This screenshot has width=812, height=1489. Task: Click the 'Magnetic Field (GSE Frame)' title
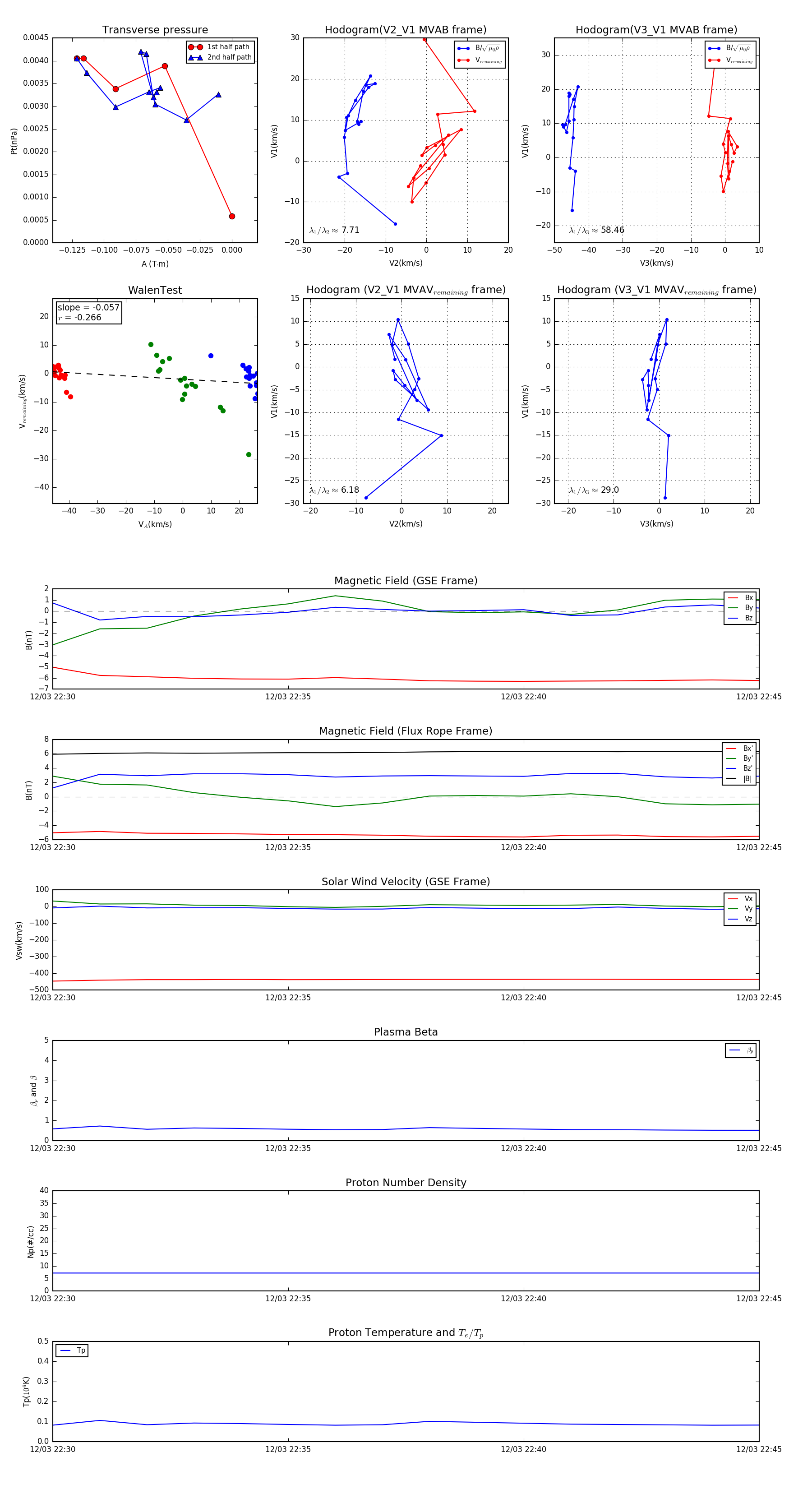pyautogui.click(x=406, y=581)
